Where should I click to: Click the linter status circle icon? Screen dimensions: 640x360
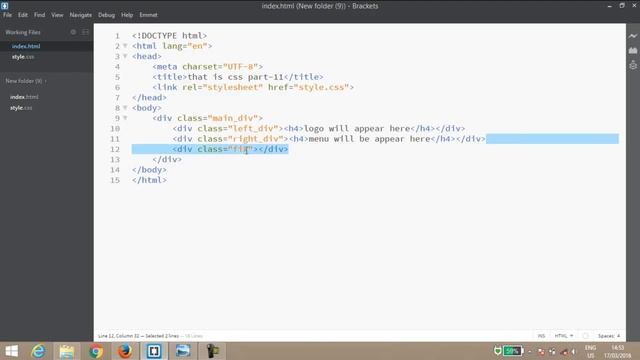[585, 336]
